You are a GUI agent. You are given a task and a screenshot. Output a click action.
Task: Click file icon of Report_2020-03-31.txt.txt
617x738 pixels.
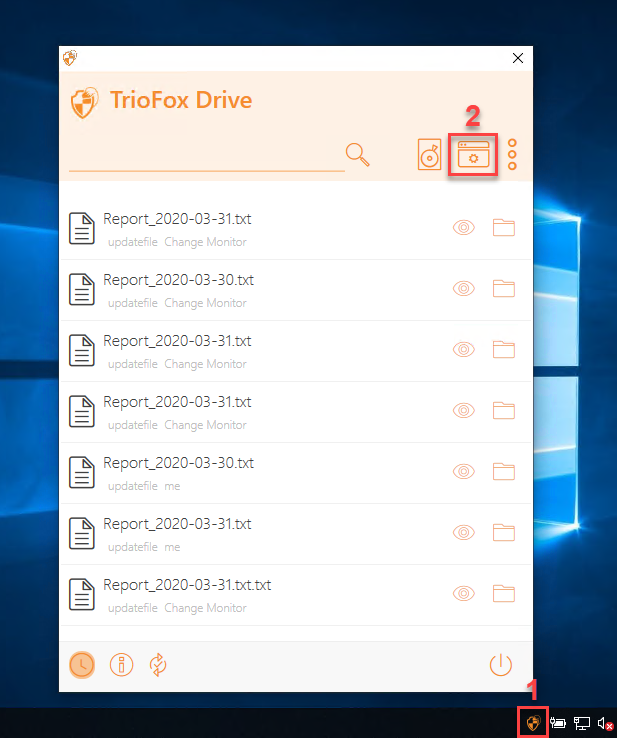point(82,594)
